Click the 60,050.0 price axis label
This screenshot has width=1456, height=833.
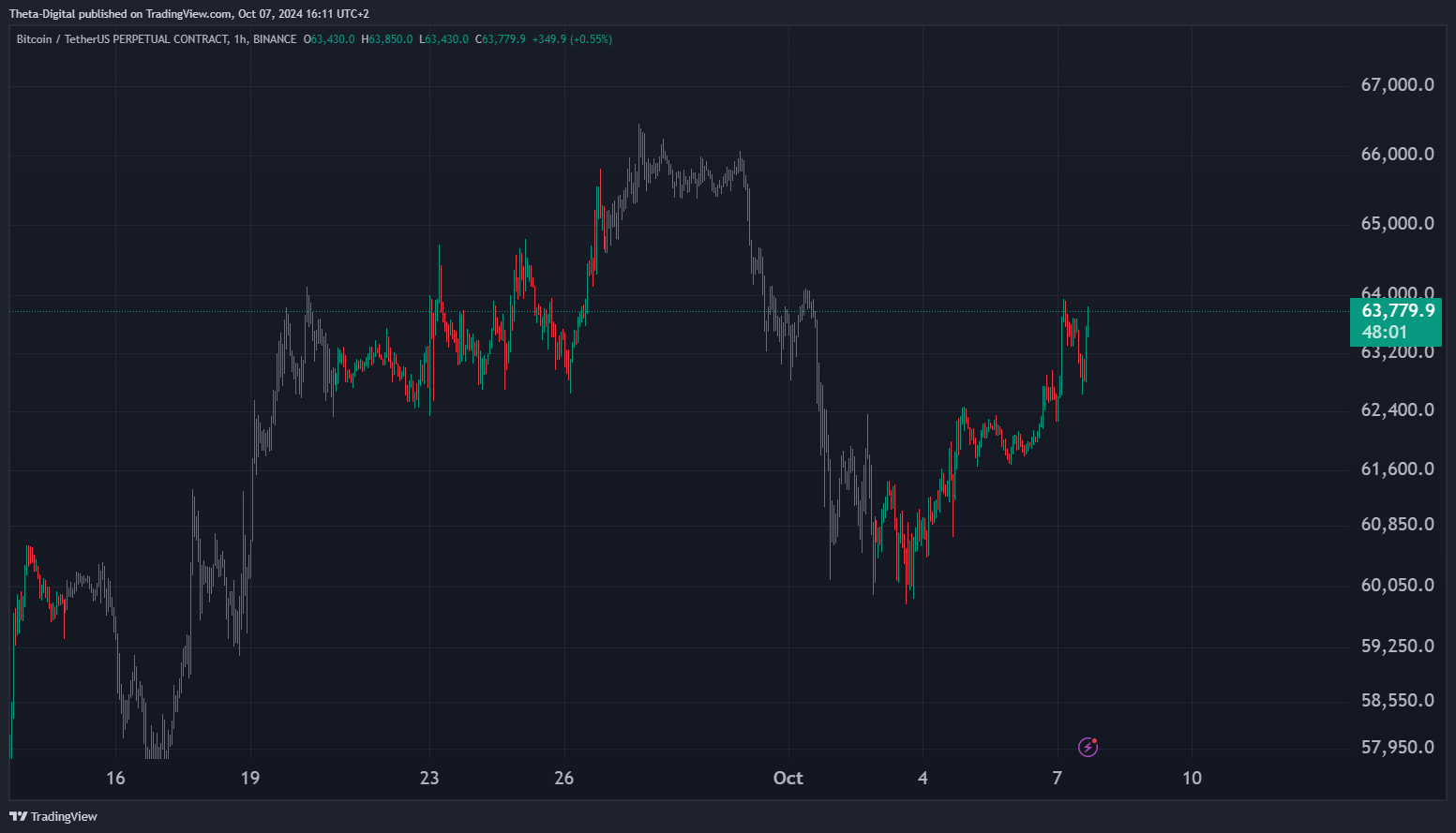coord(1397,586)
